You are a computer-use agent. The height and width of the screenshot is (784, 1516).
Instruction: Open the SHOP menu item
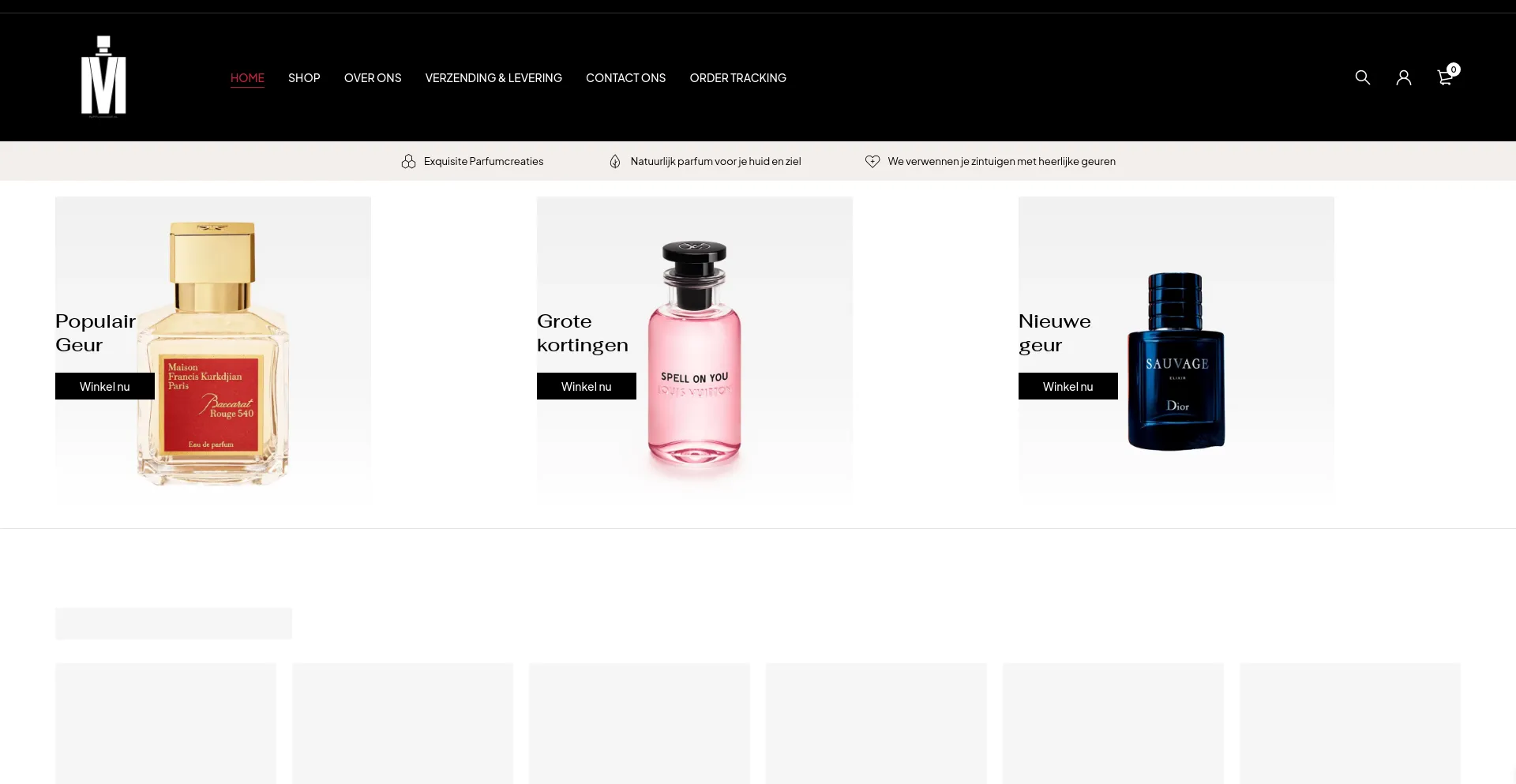[x=304, y=77]
